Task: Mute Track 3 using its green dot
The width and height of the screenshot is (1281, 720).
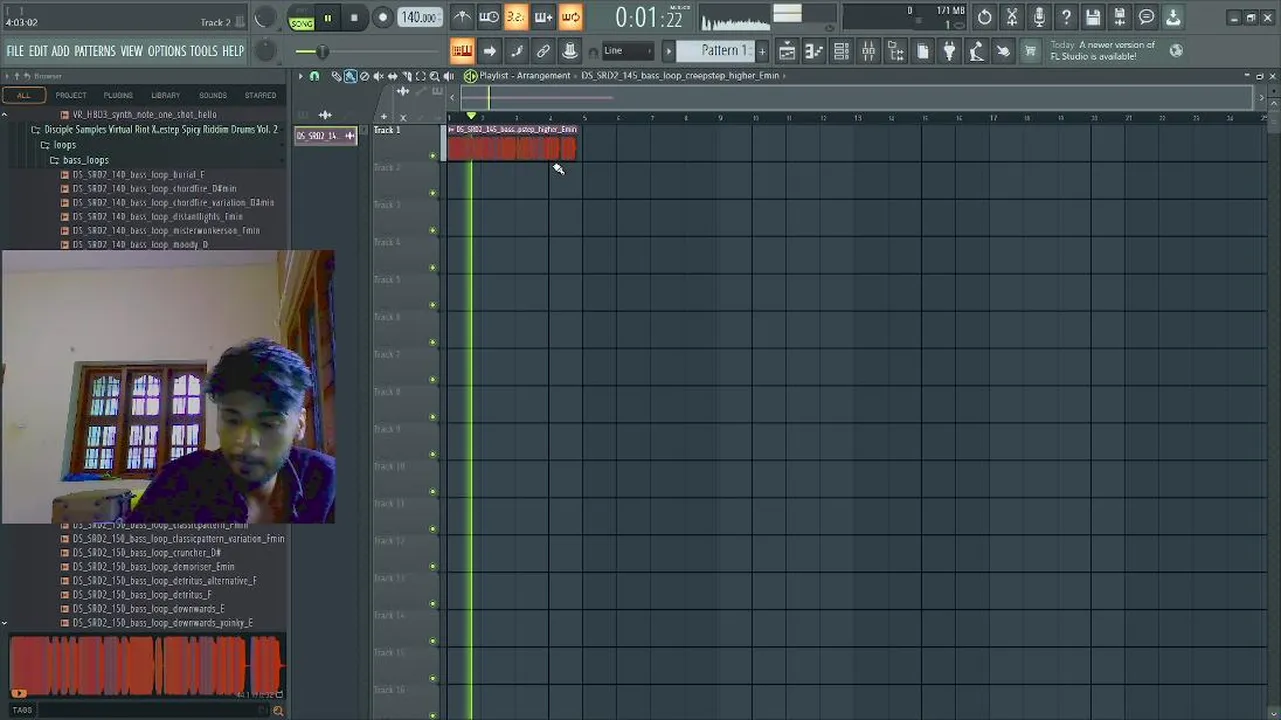Action: point(433,230)
